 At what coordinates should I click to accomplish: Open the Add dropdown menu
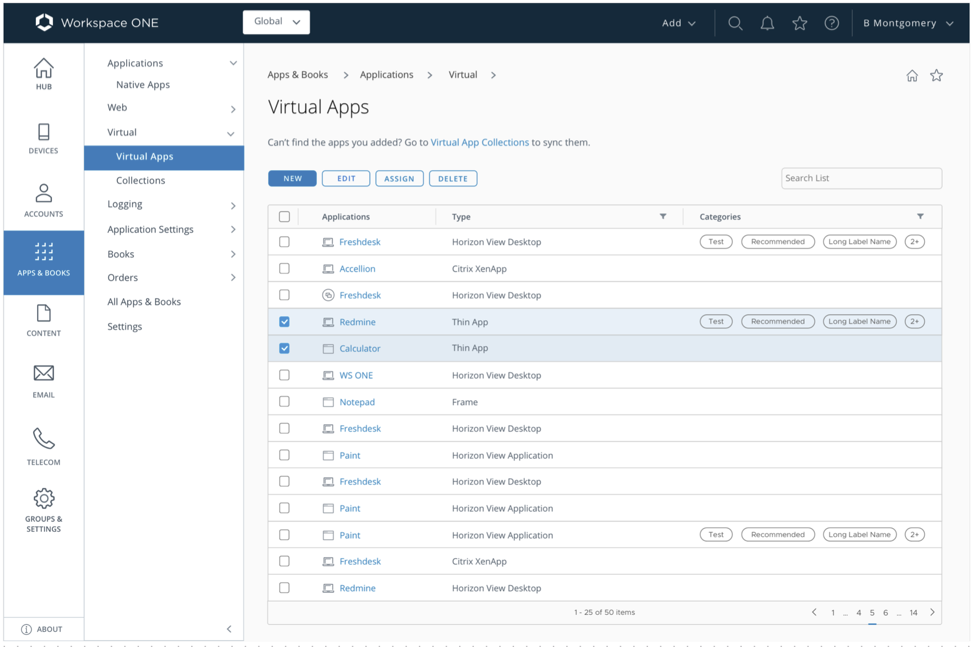pyautogui.click(x=678, y=23)
